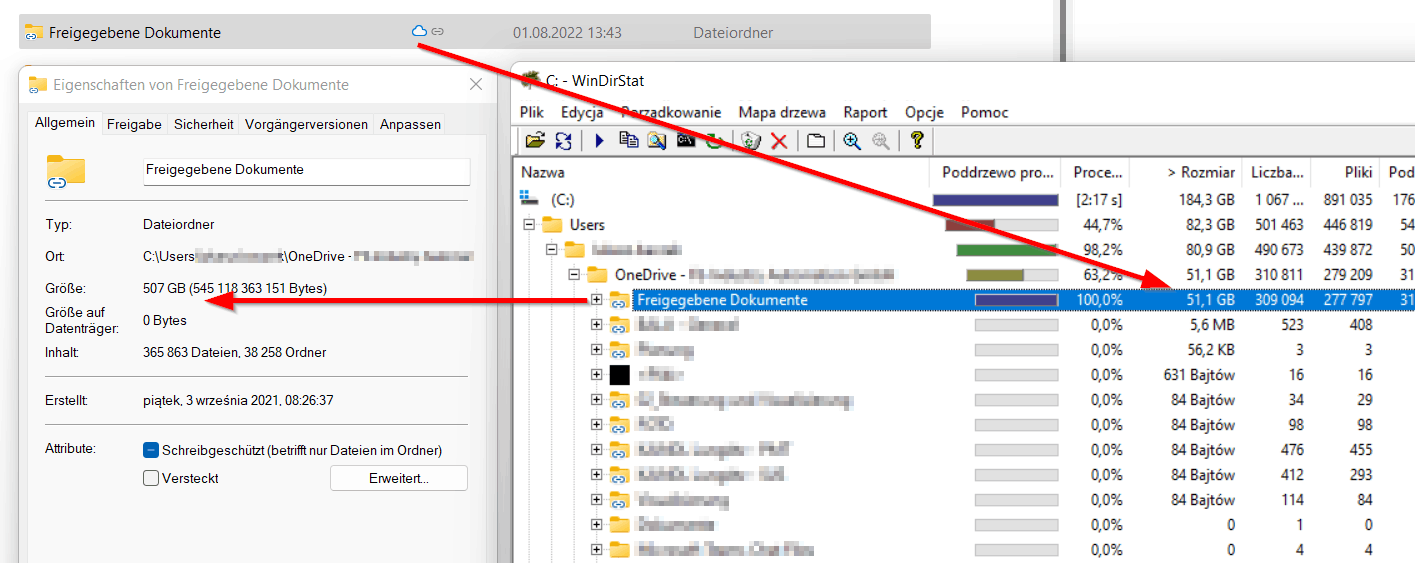Open the Mapa drzewa menu
1415x563 pixels.
782,112
